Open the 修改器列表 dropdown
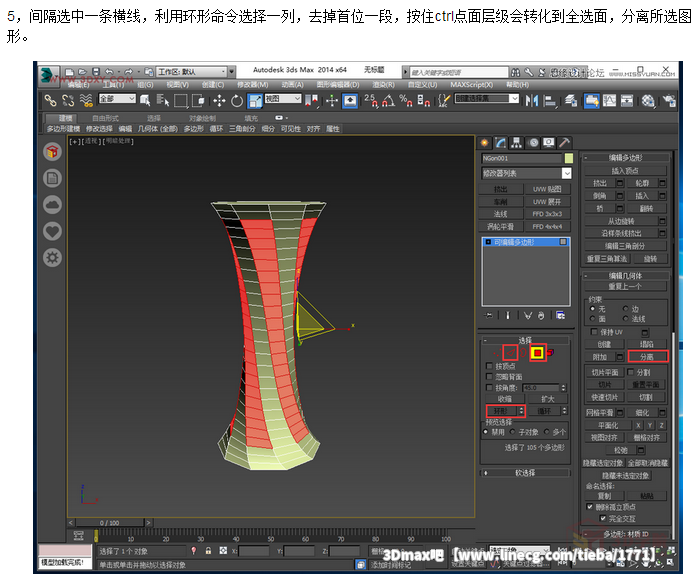This screenshot has height=574, width=695. pyautogui.click(x=526, y=173)
